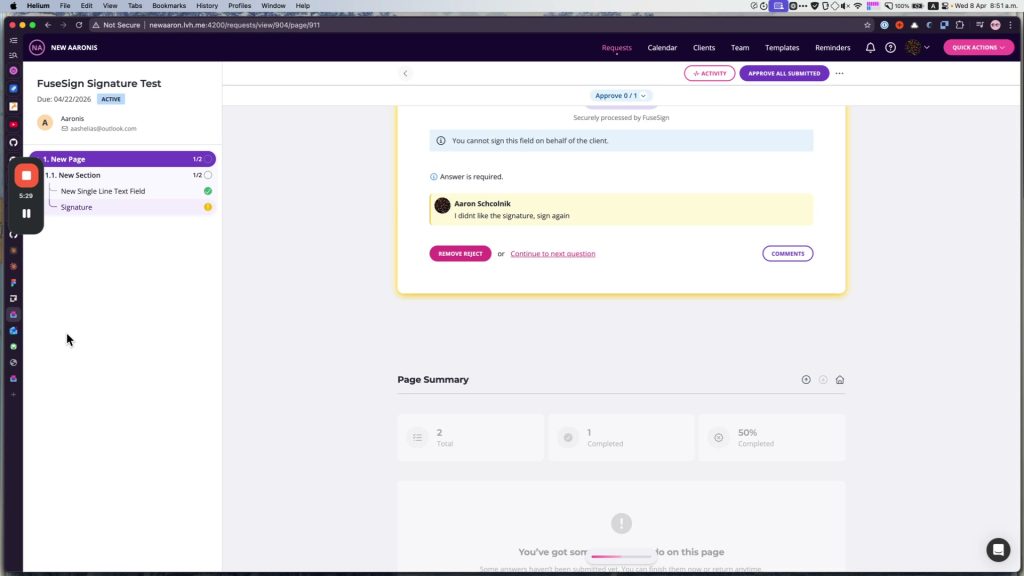Follow the Continue to next question link
Viewport: 1024px width, 576px height.
552,253
